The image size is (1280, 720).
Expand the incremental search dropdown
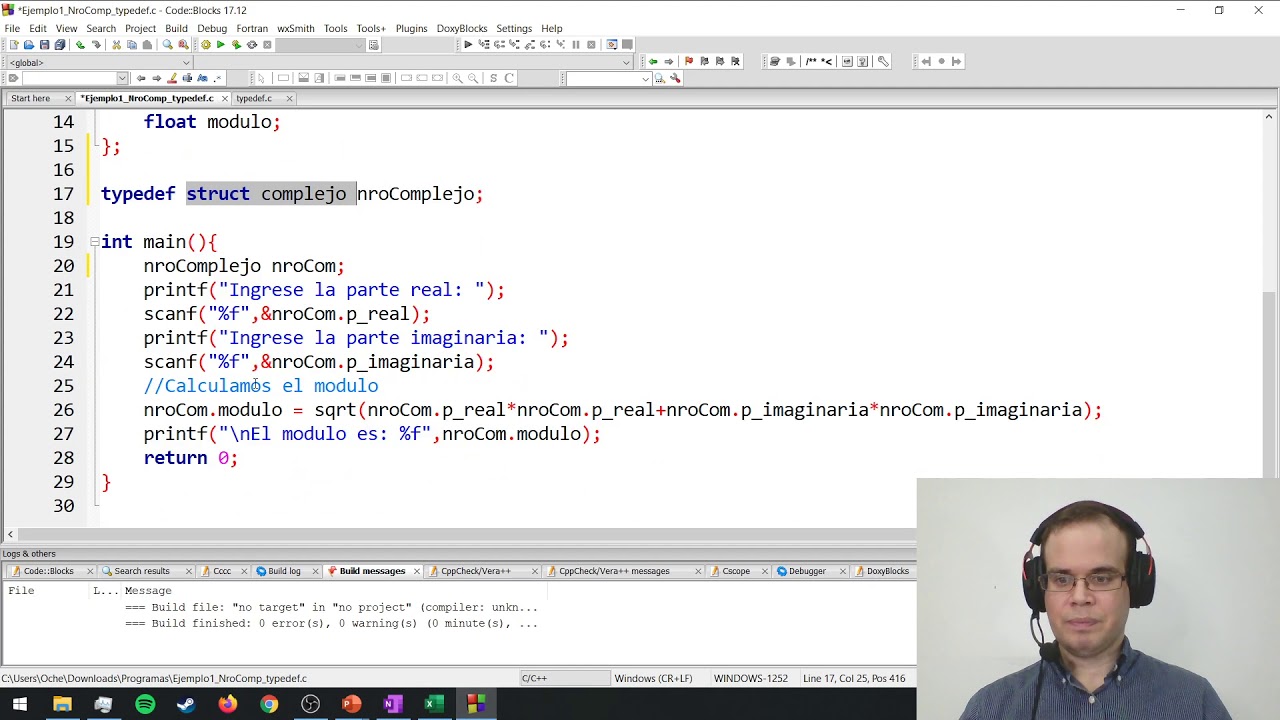click(122, 78)
